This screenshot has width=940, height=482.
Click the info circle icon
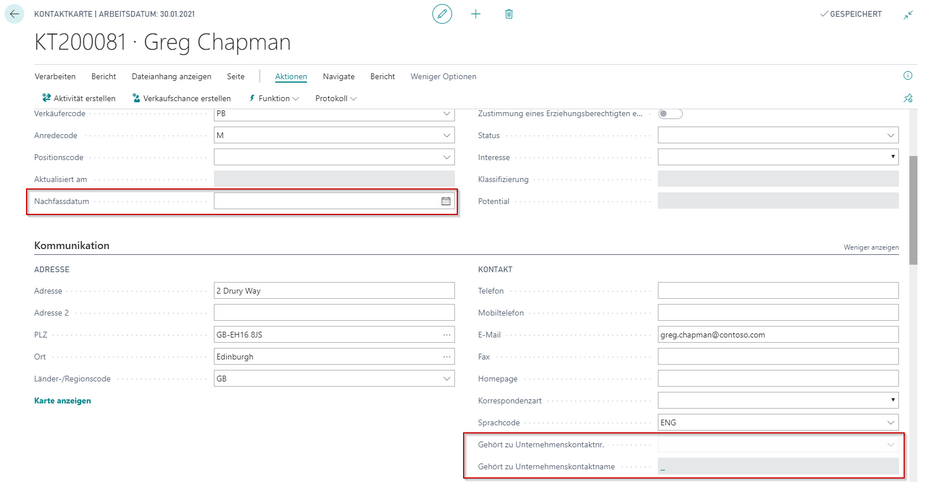click(908, 76)
